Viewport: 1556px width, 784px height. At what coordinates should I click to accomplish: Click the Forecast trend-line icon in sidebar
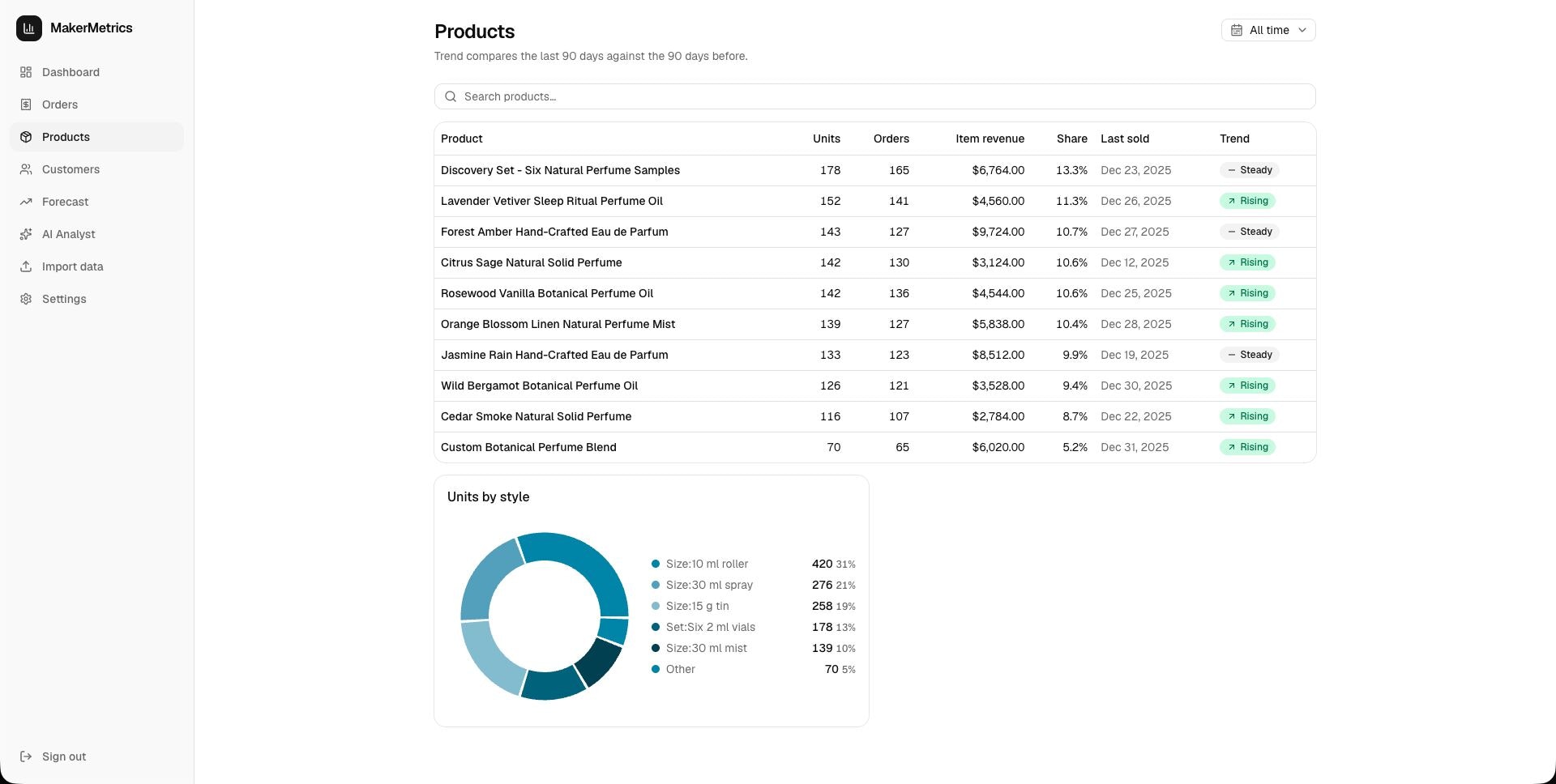pos(26,202)
